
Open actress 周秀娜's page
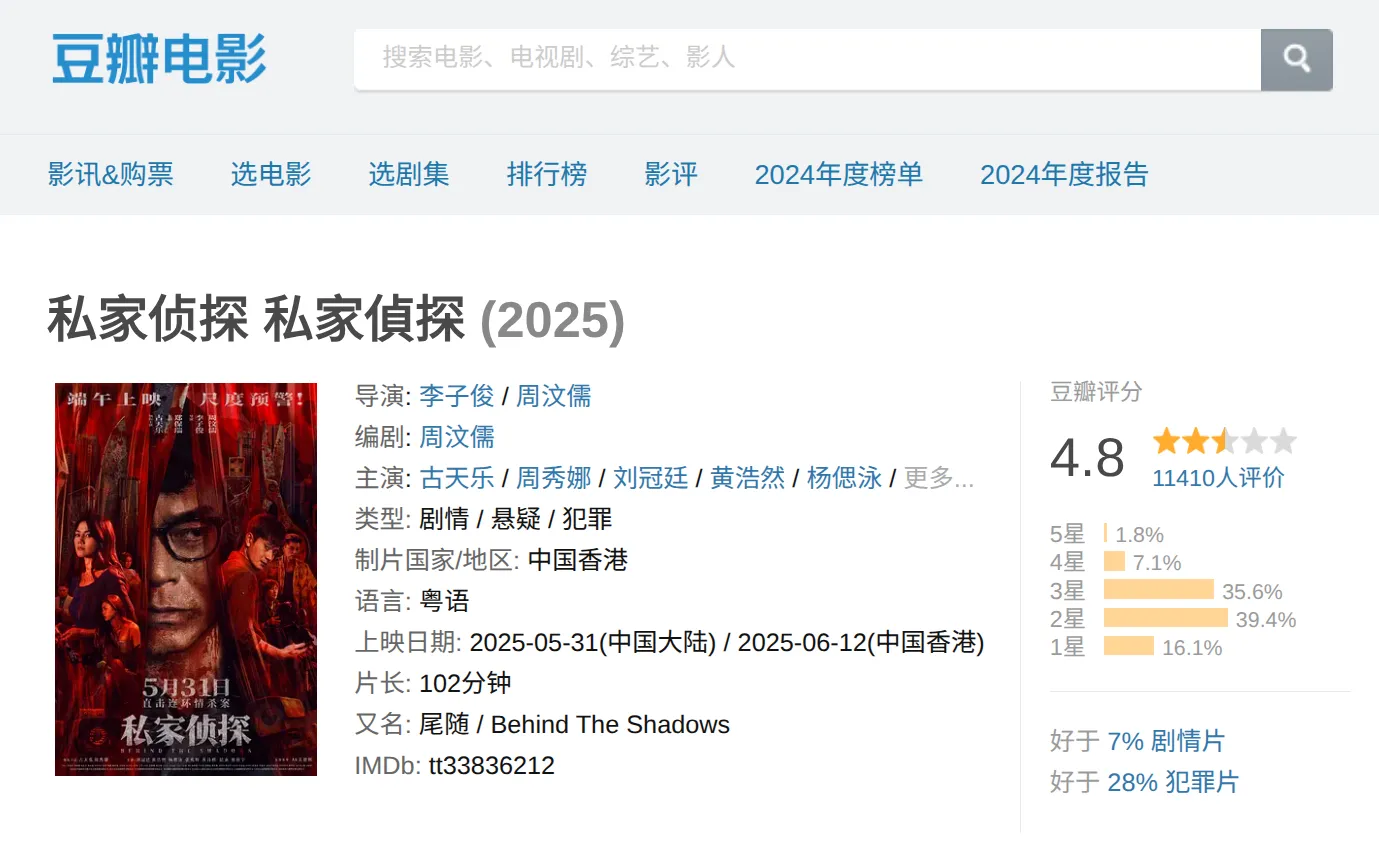coord(554,478)
